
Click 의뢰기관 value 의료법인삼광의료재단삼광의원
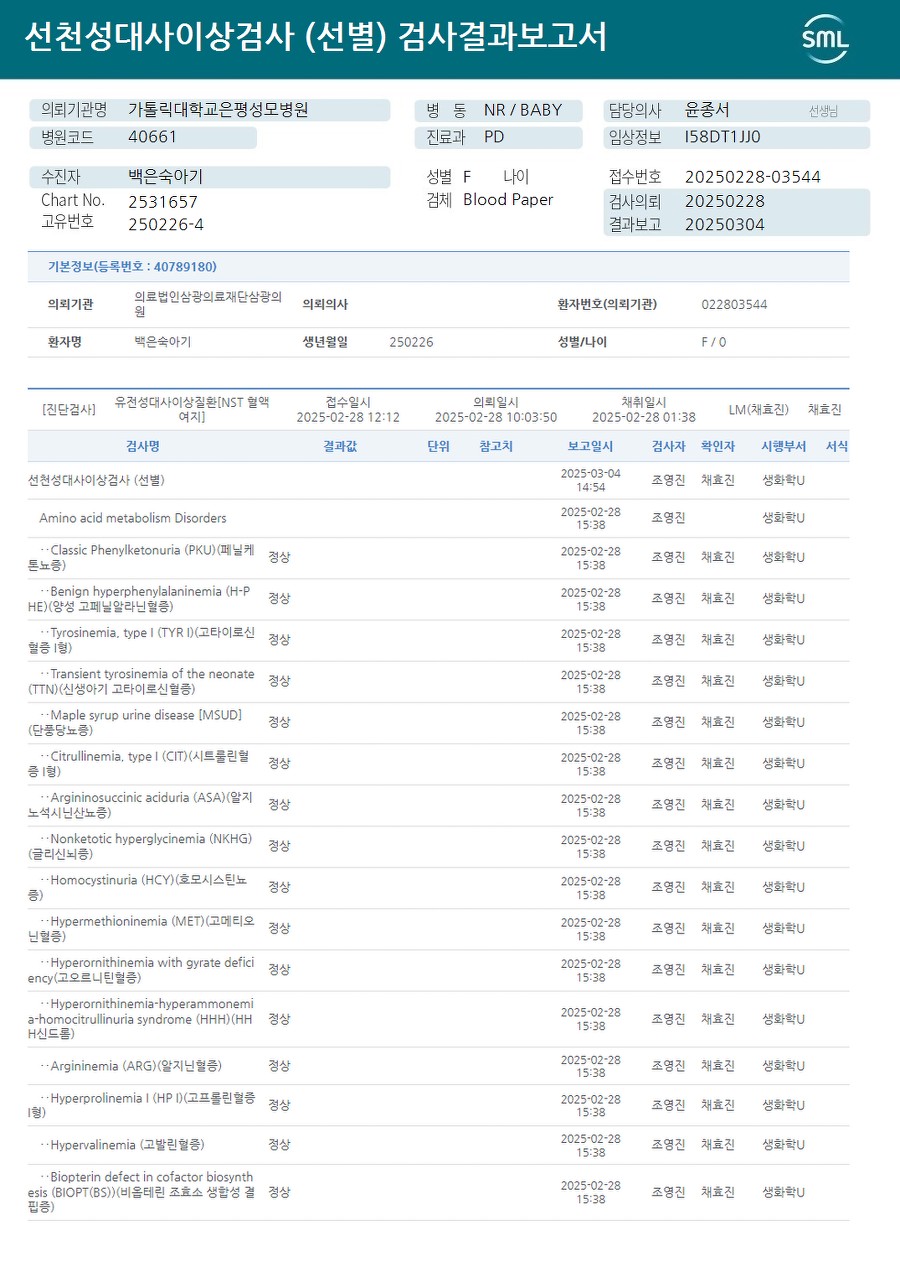[x=208, y=304]
